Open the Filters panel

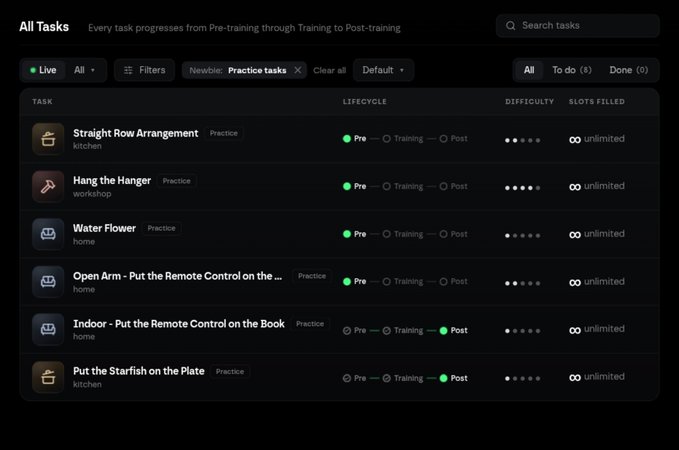[x=145, y=70]
